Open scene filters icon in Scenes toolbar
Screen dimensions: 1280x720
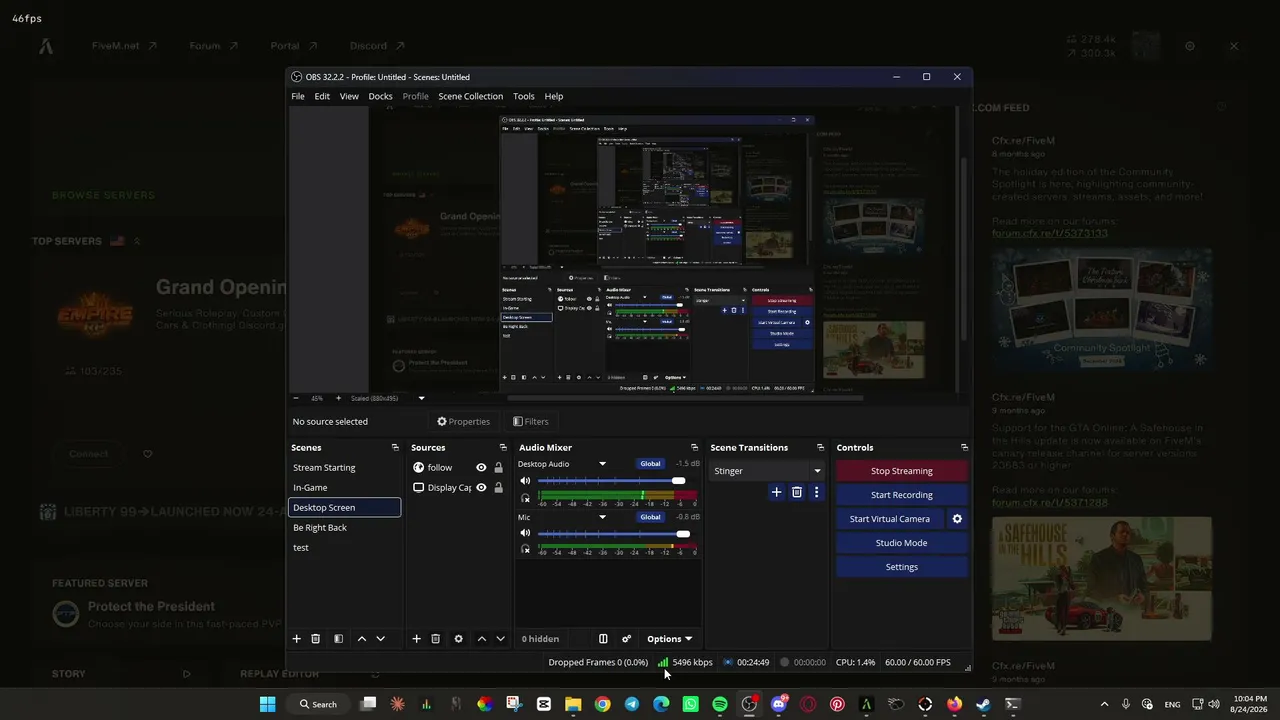[x=338, y=639]
